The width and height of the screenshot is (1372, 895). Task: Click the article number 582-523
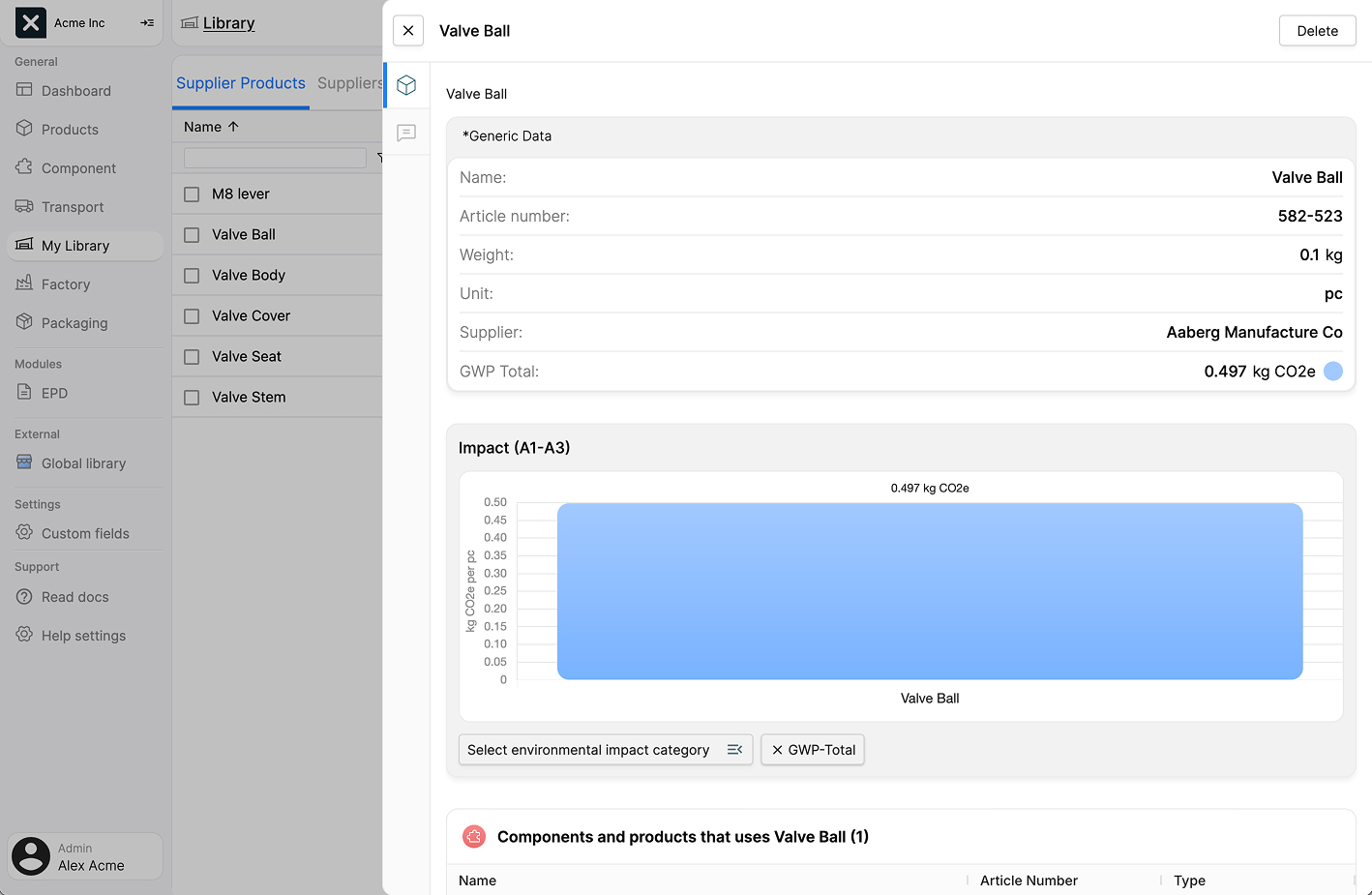point(1310,216)
